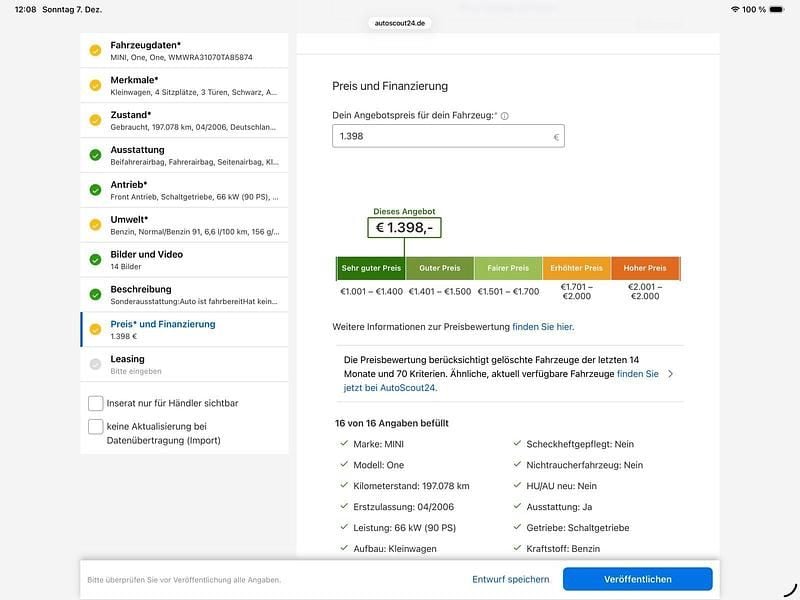Screen dimensions: 800x600
Task: Click the green checkmark icon beside Ausstattung
Action: pos(95,155)
